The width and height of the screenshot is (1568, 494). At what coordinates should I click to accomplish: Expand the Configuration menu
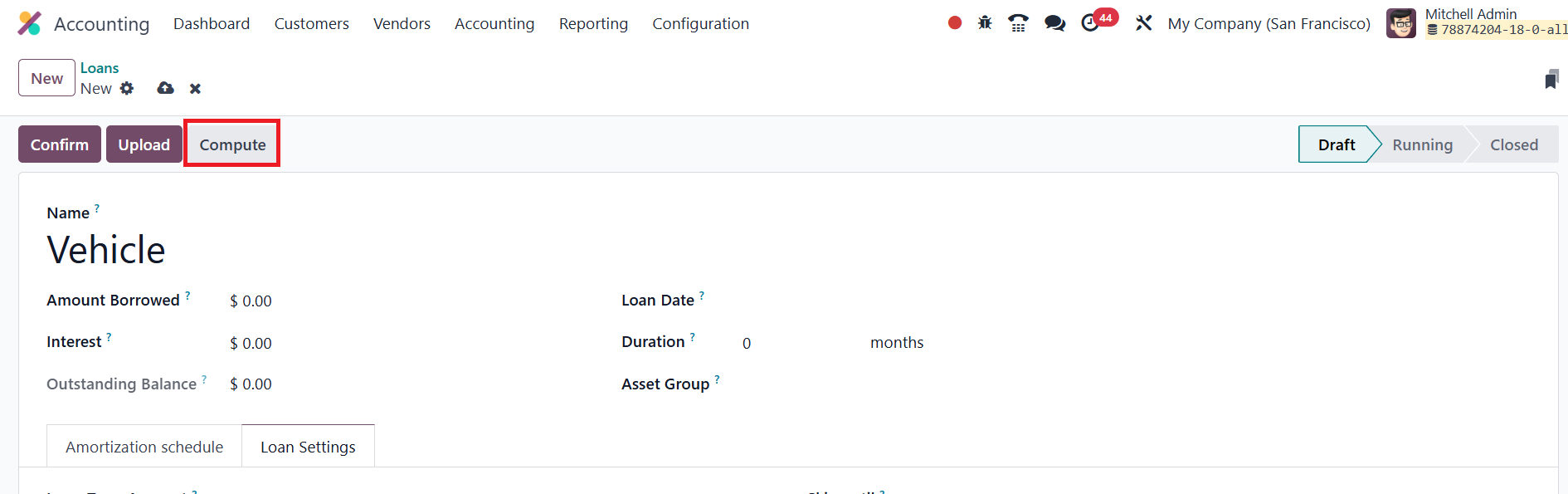(x=700, y=23)
